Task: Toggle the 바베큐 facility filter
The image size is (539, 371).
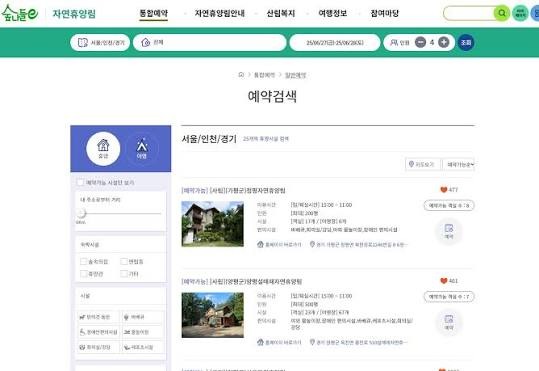Action: pos(143,317)
